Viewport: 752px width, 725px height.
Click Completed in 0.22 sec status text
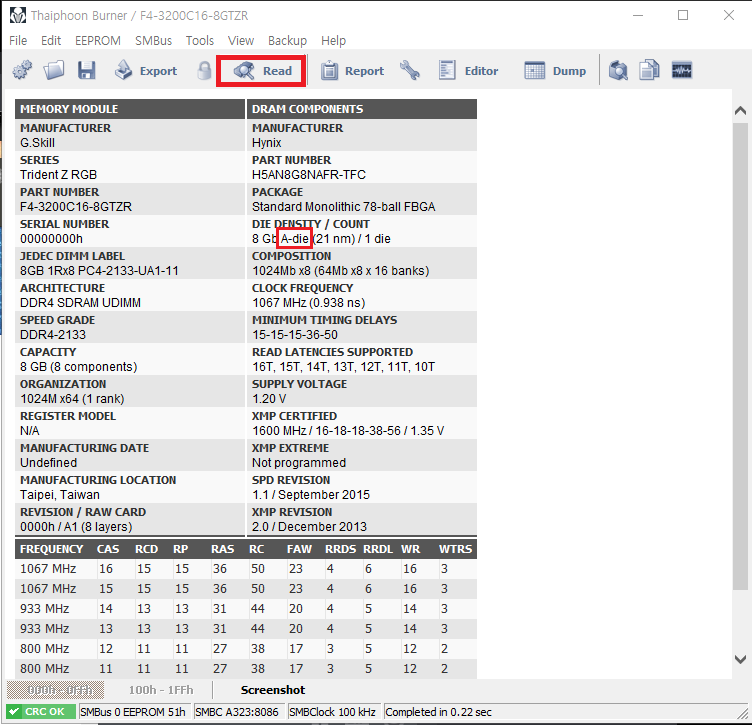pyautogui.click(x=438, y=712)
